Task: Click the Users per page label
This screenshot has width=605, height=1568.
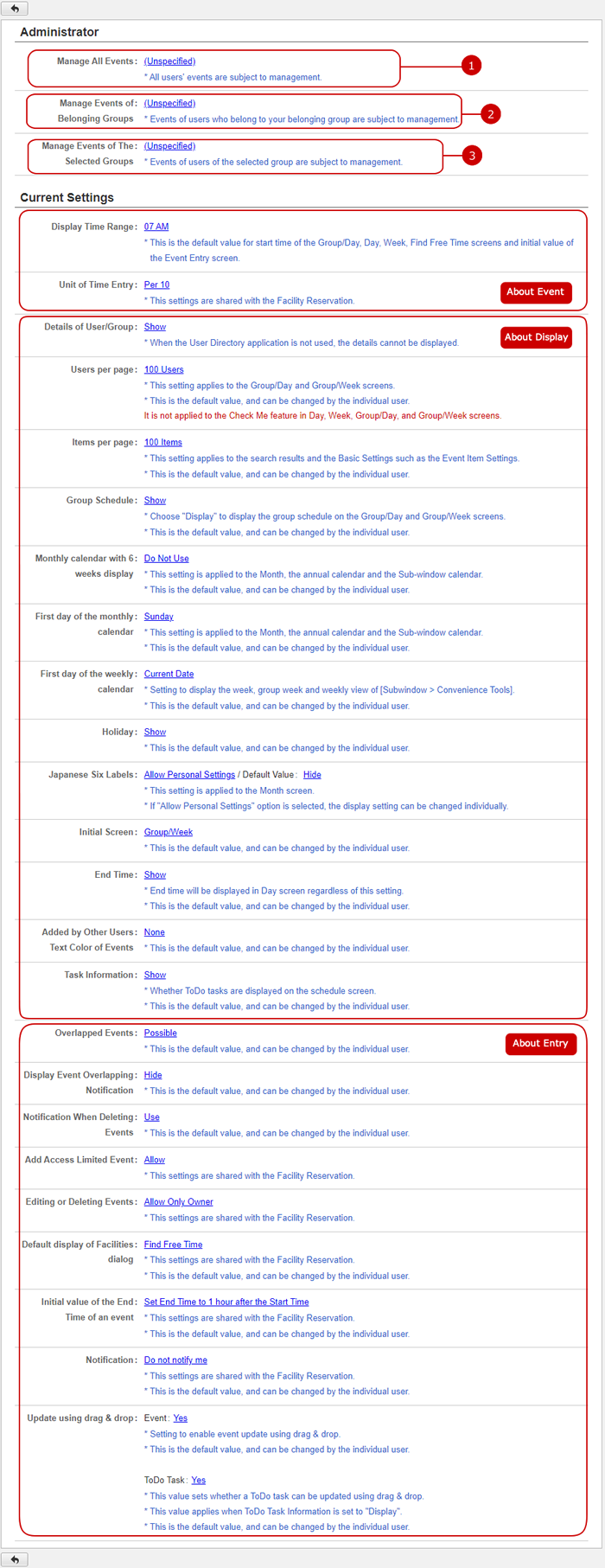Action: 104,369
